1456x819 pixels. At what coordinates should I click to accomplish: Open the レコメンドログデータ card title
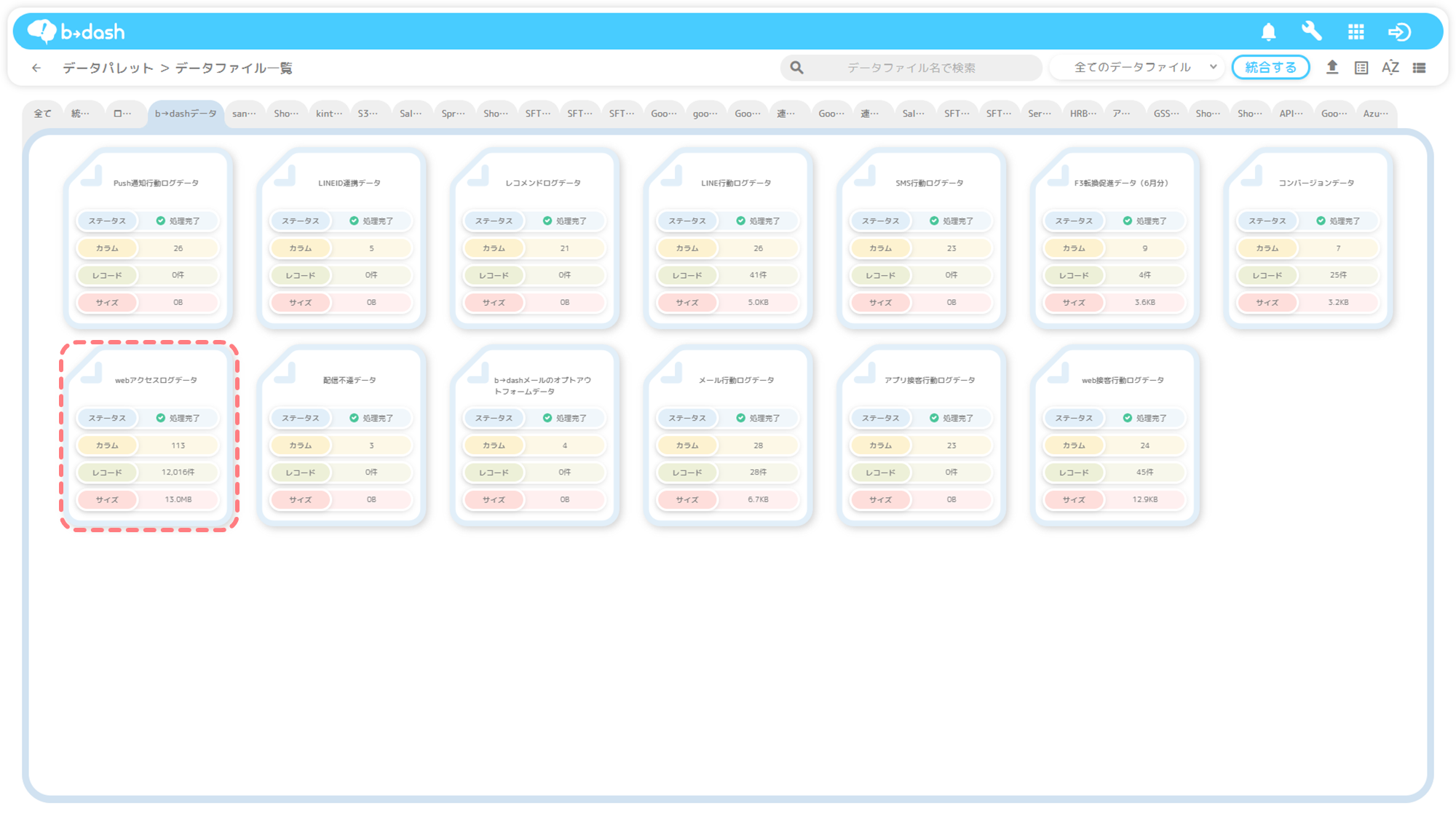[x=543, y=183]
